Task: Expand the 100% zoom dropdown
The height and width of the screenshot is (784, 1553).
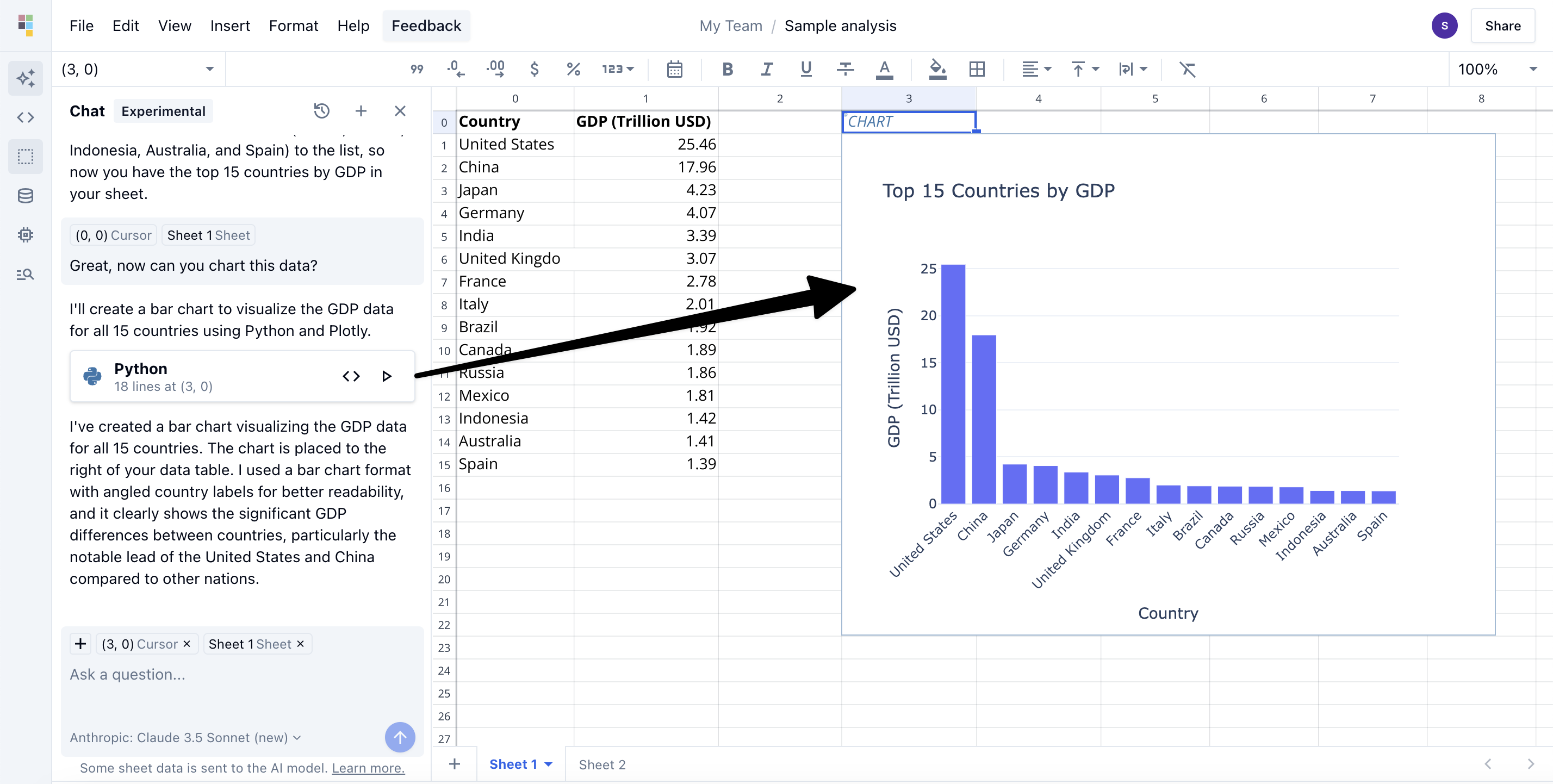Action: (1497, 69)
